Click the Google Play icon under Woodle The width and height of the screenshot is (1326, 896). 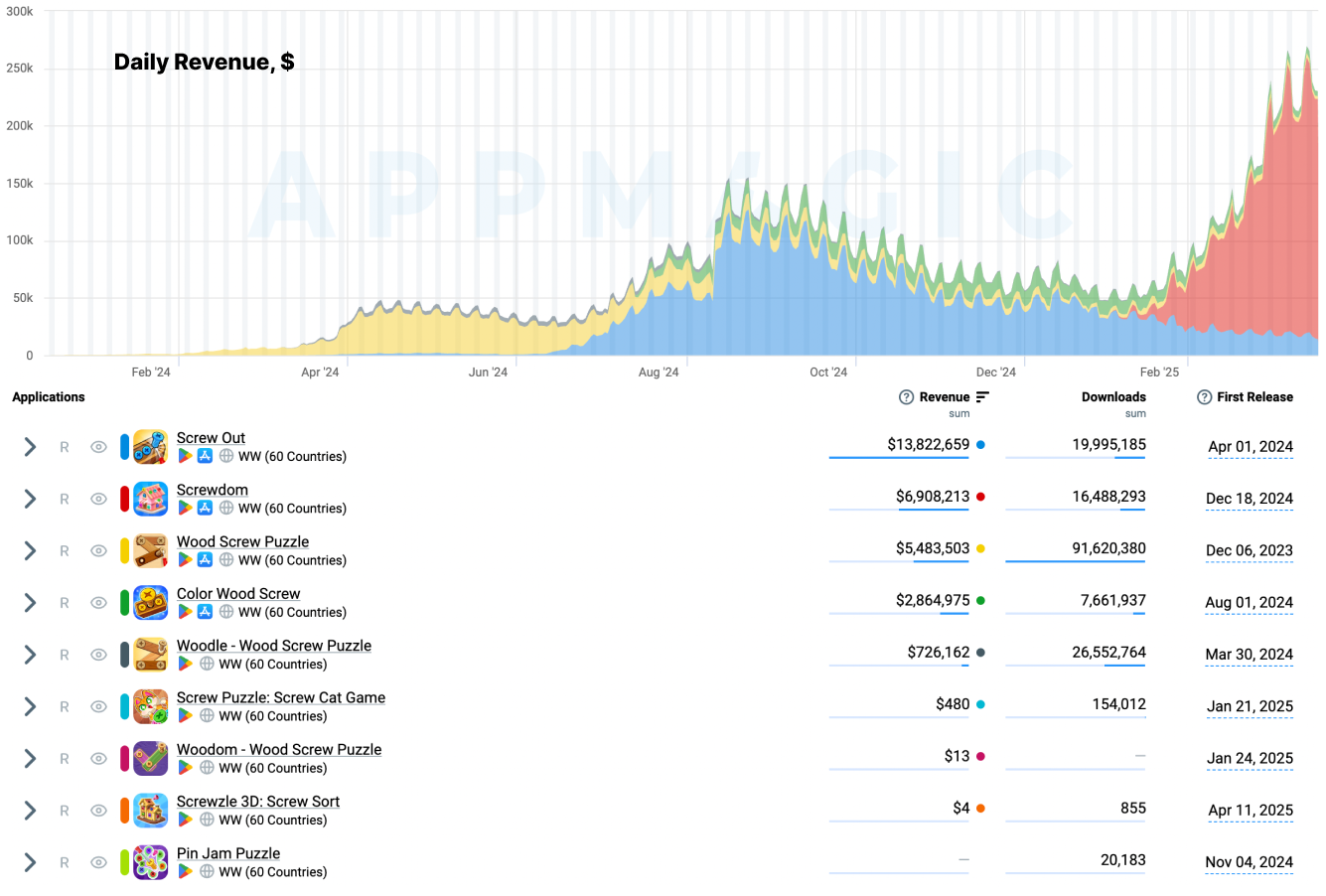(x=185, y=664)
